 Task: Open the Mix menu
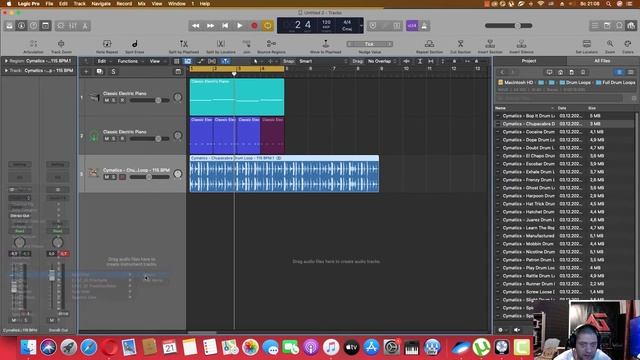[141, 4]
